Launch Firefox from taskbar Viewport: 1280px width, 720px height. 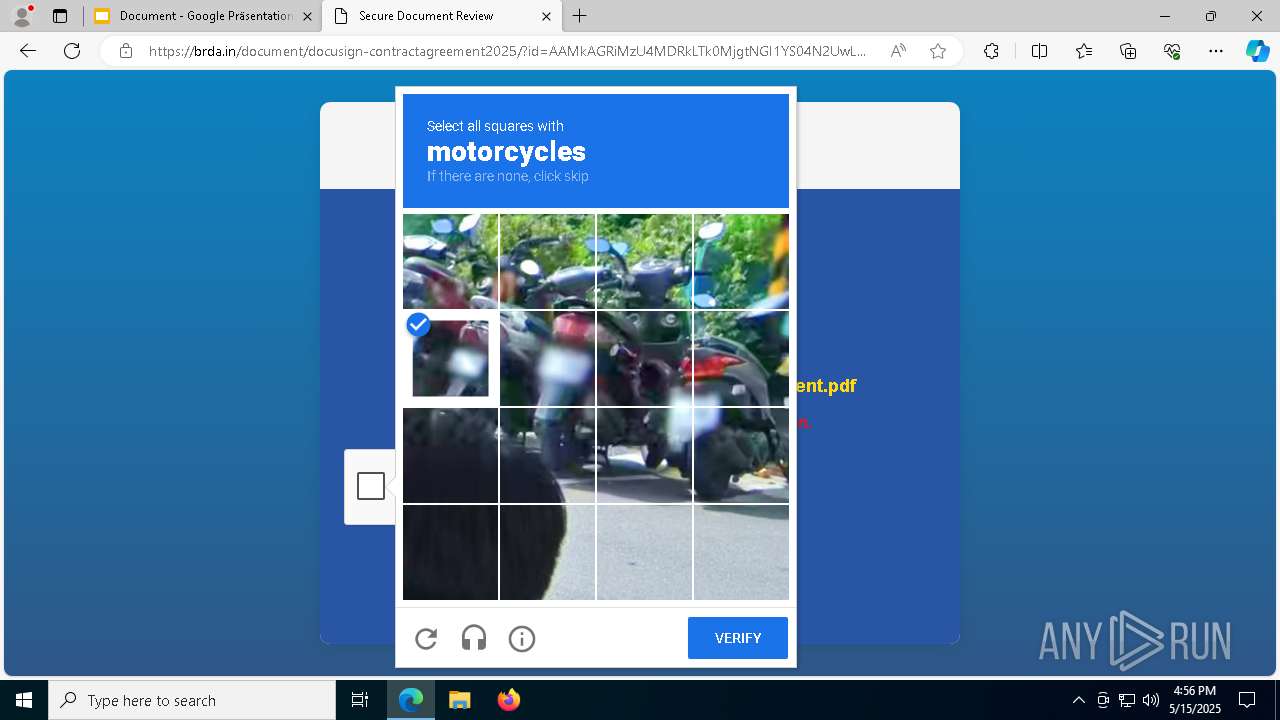pos(508,700)
